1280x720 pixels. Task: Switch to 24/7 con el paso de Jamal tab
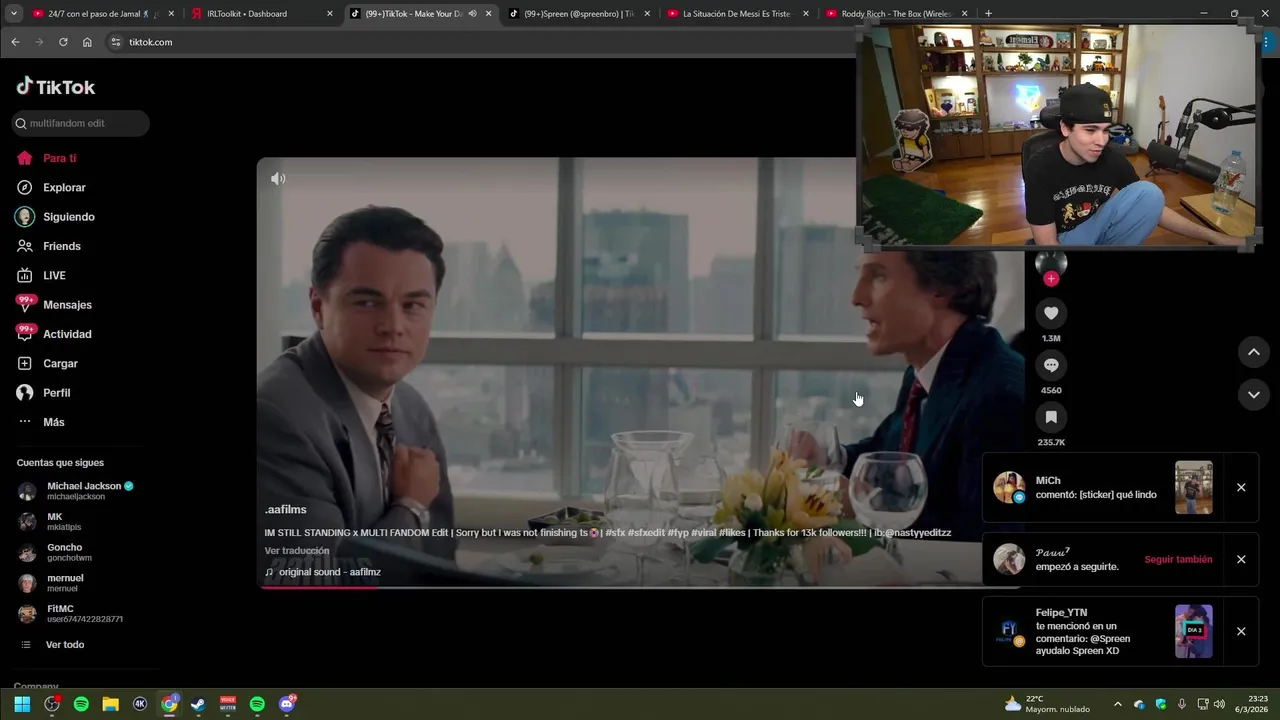coord(103,14)
